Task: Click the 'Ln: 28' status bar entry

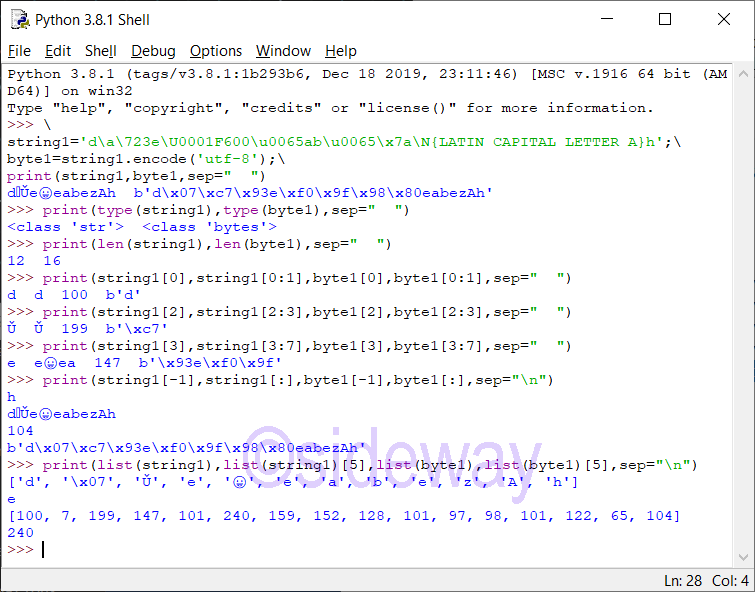Action: tap(682, 581)
